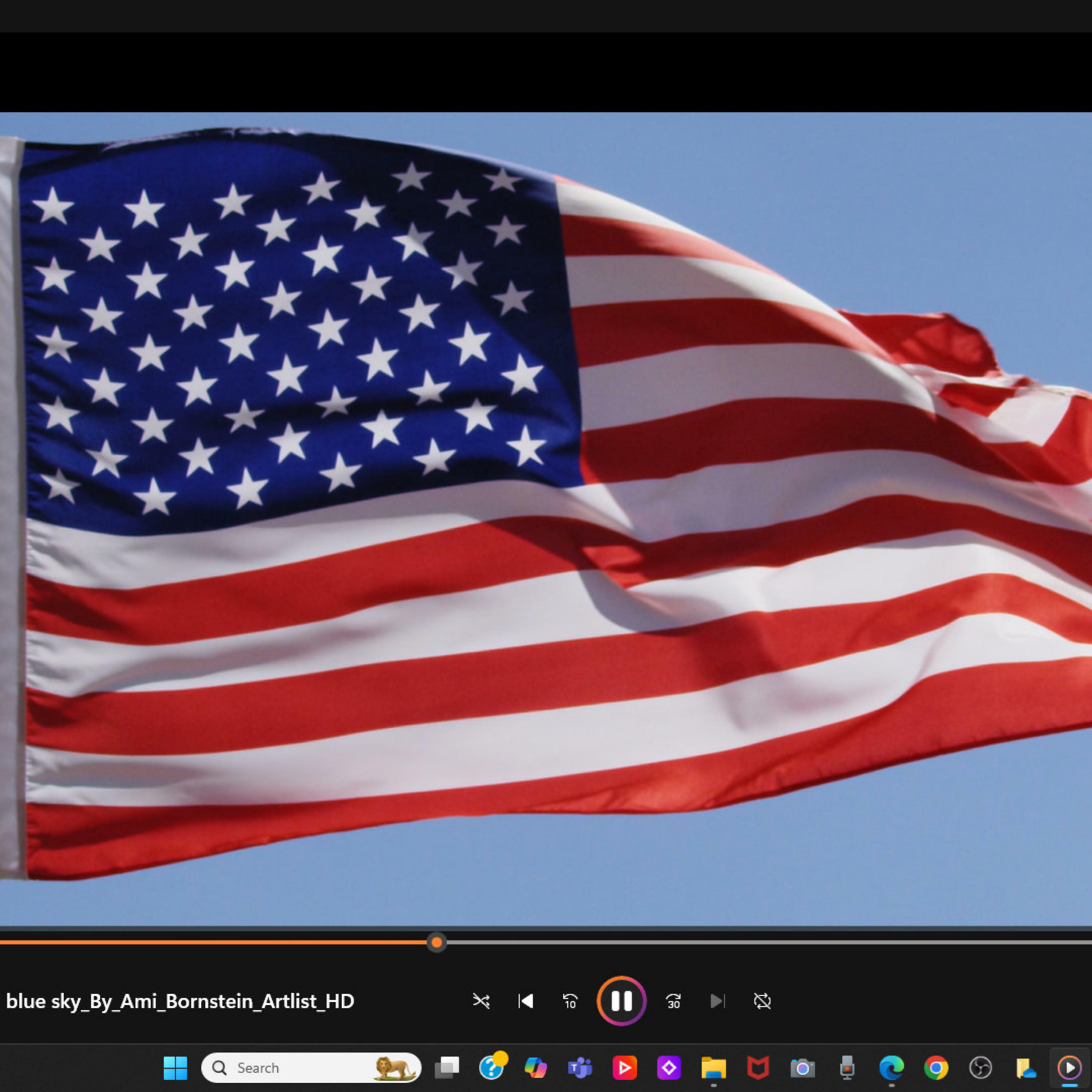Open OBS Studio from taskbar
The width and height of the screenshot is (1092, 1092).
click(981, 1068)
